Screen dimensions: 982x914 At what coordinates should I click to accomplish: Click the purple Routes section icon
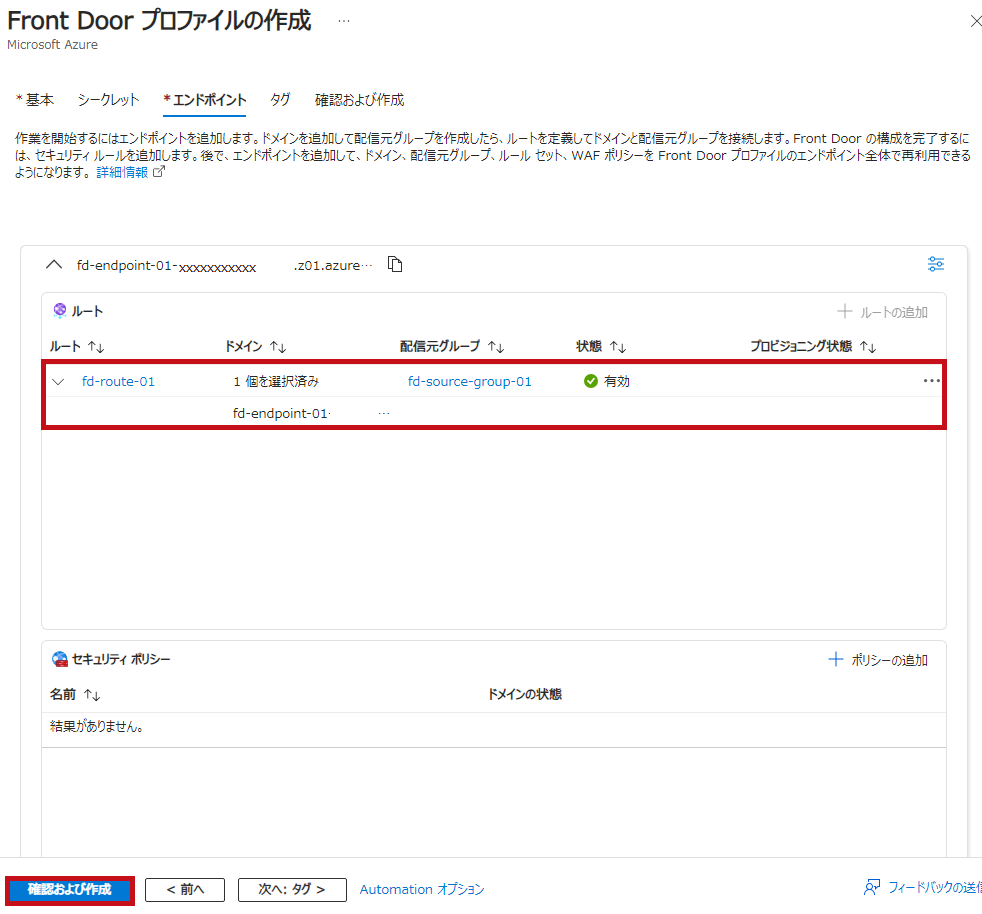59,310
